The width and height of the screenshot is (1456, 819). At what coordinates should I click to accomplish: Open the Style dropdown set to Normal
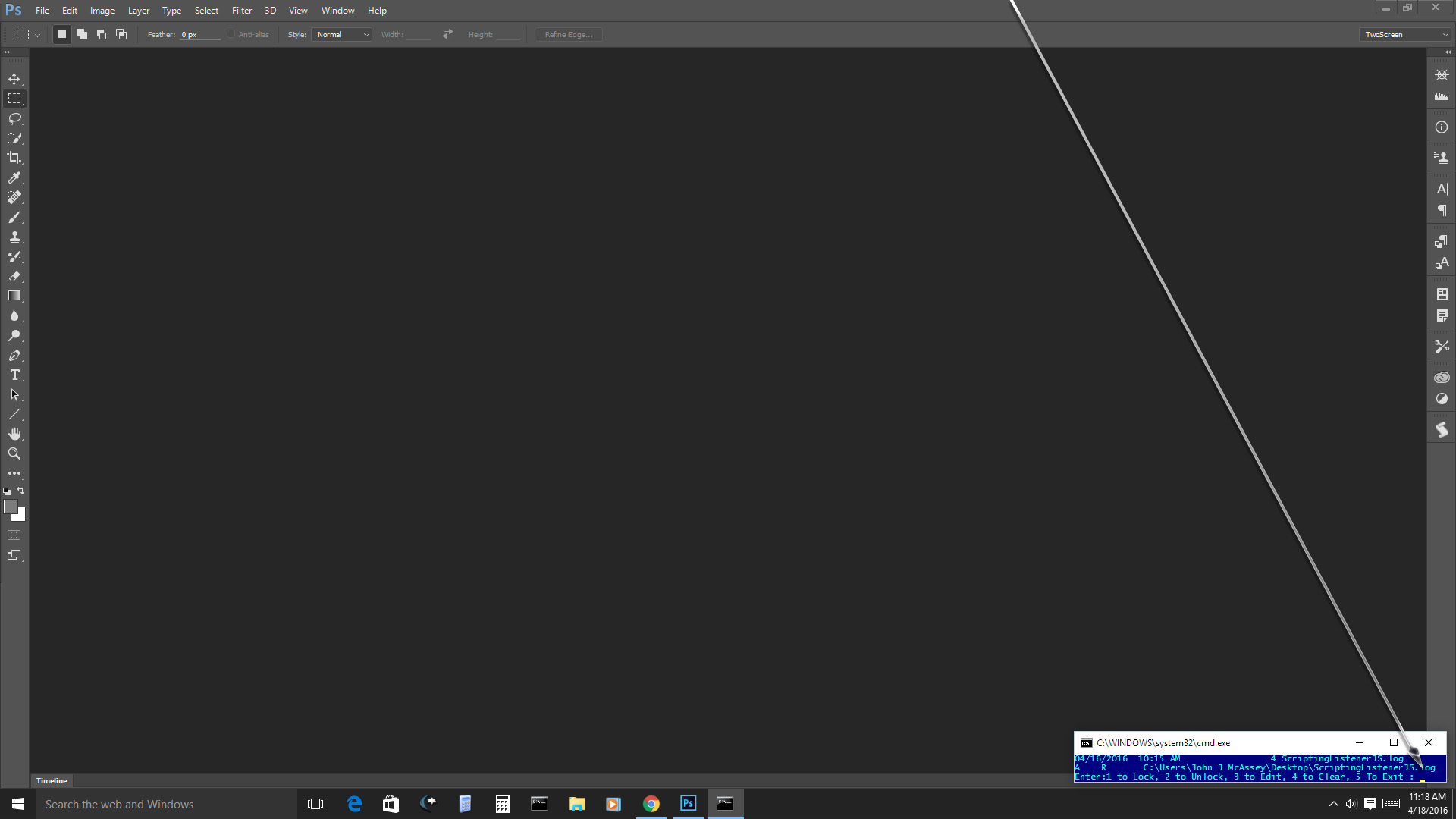click(341, 34)
